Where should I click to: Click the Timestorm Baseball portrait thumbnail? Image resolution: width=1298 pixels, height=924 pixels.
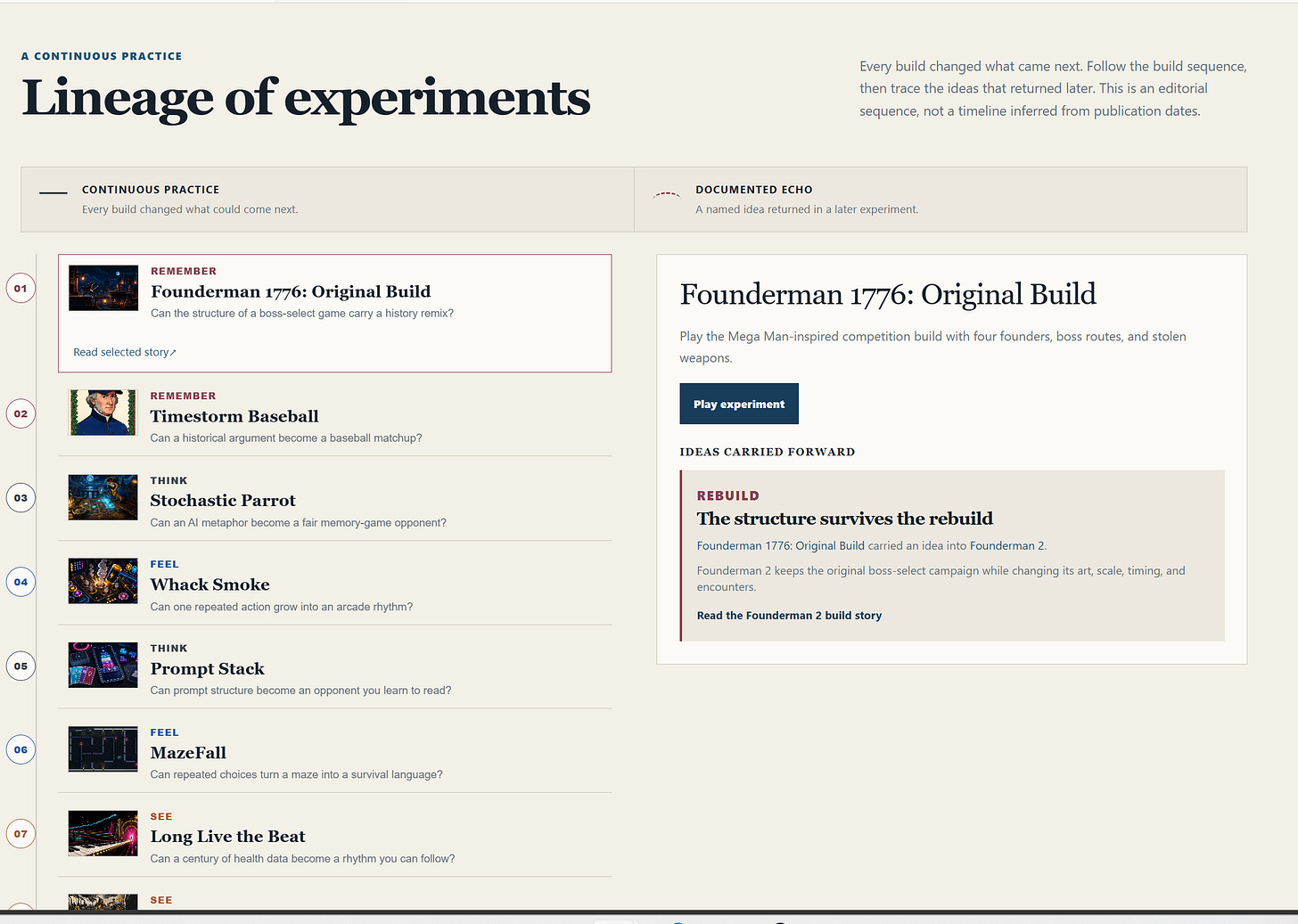[x=103, y=413]
